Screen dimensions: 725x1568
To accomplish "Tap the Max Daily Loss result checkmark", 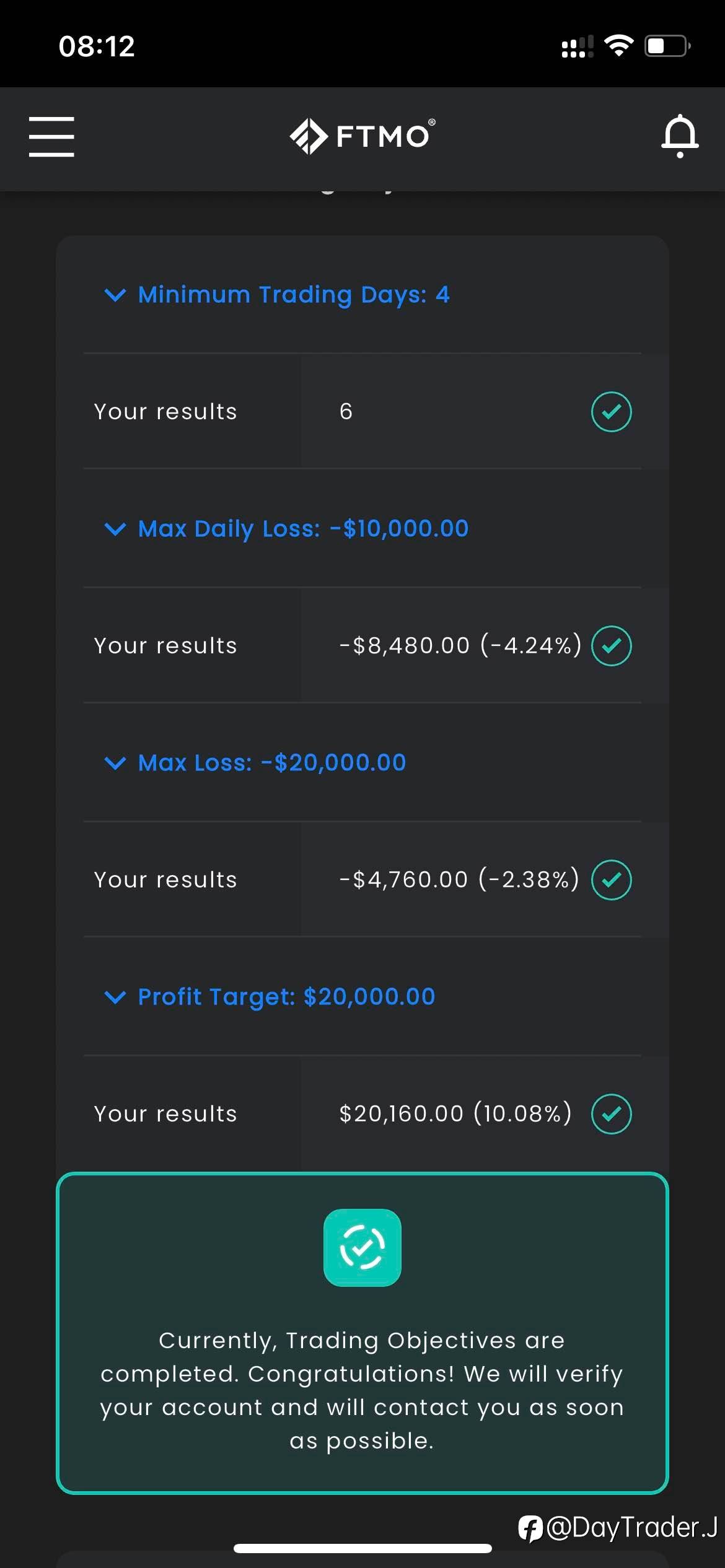I will point(611,646).
